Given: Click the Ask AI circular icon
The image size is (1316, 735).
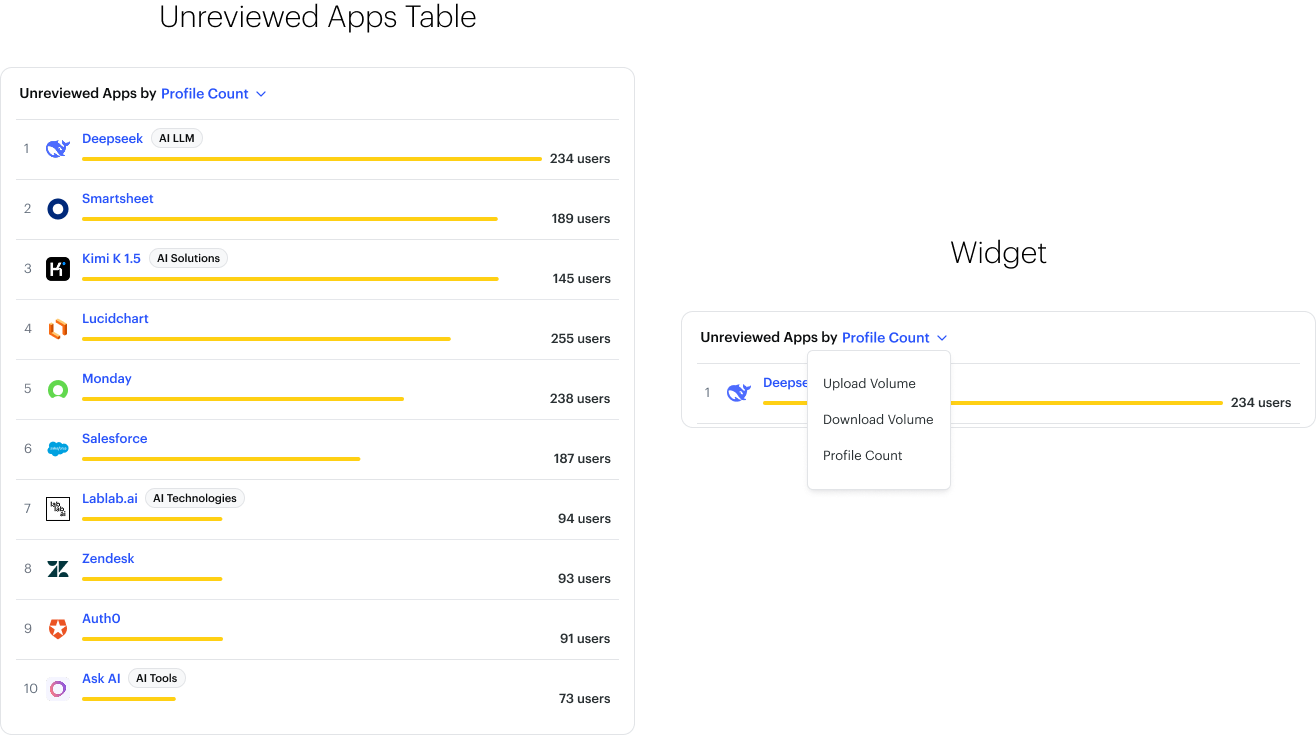Looking at the screenshot, I should tap(58, 689).
